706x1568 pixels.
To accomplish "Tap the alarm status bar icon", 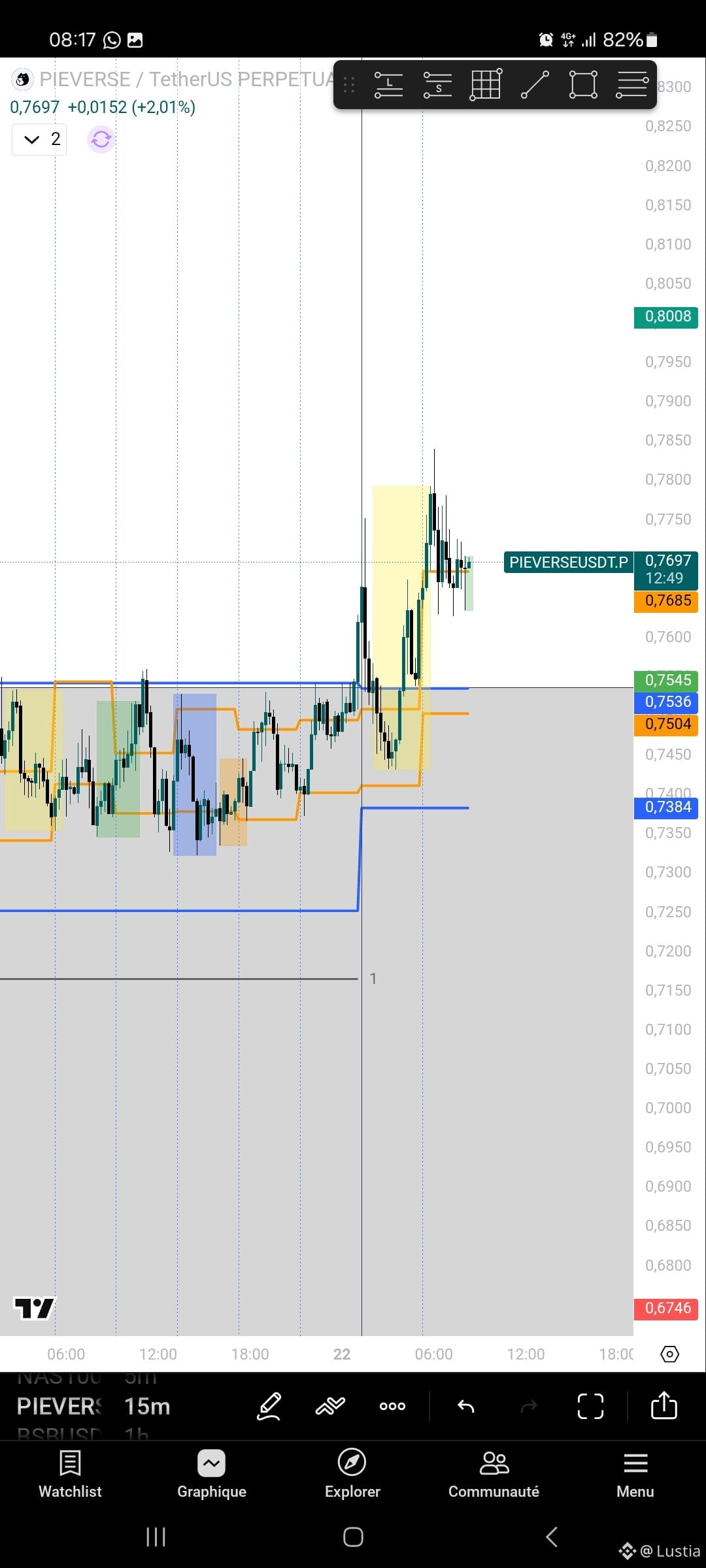I will point(546,41).
